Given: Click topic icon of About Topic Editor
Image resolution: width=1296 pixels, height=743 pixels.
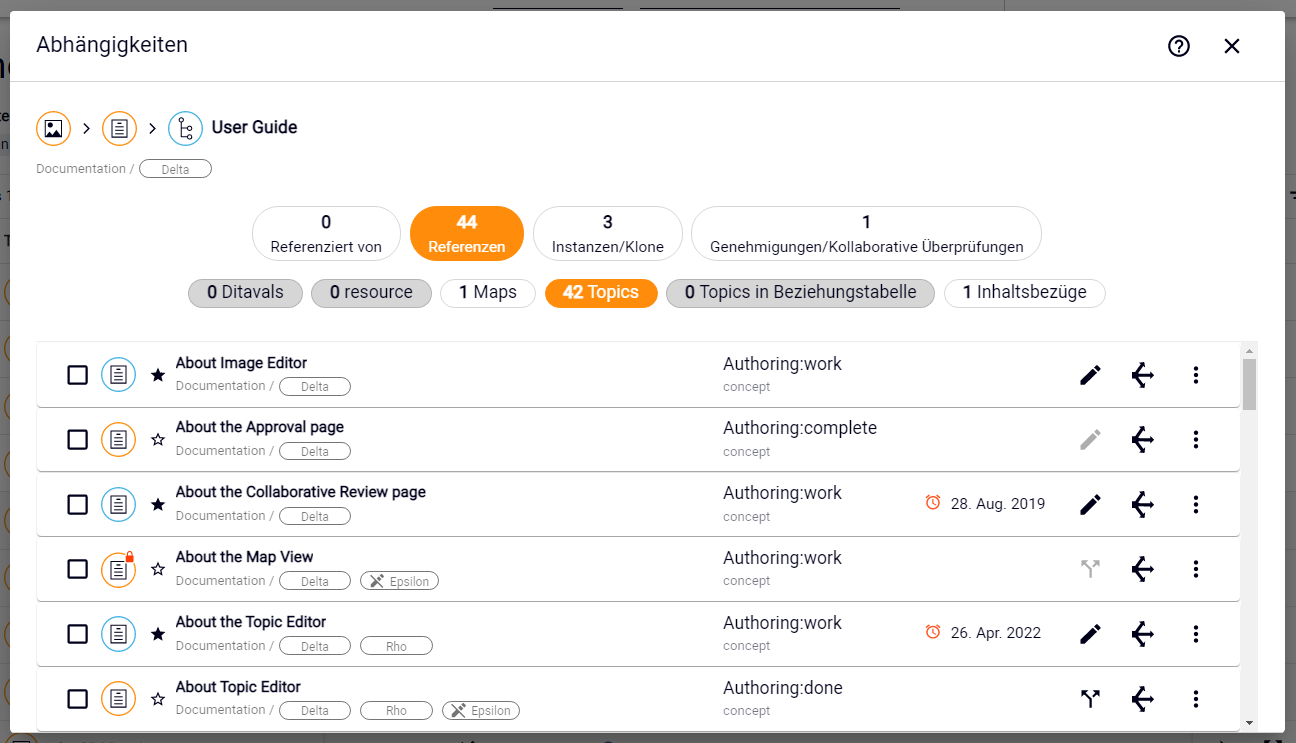Looking at the screenshot, I should (118, 699).
